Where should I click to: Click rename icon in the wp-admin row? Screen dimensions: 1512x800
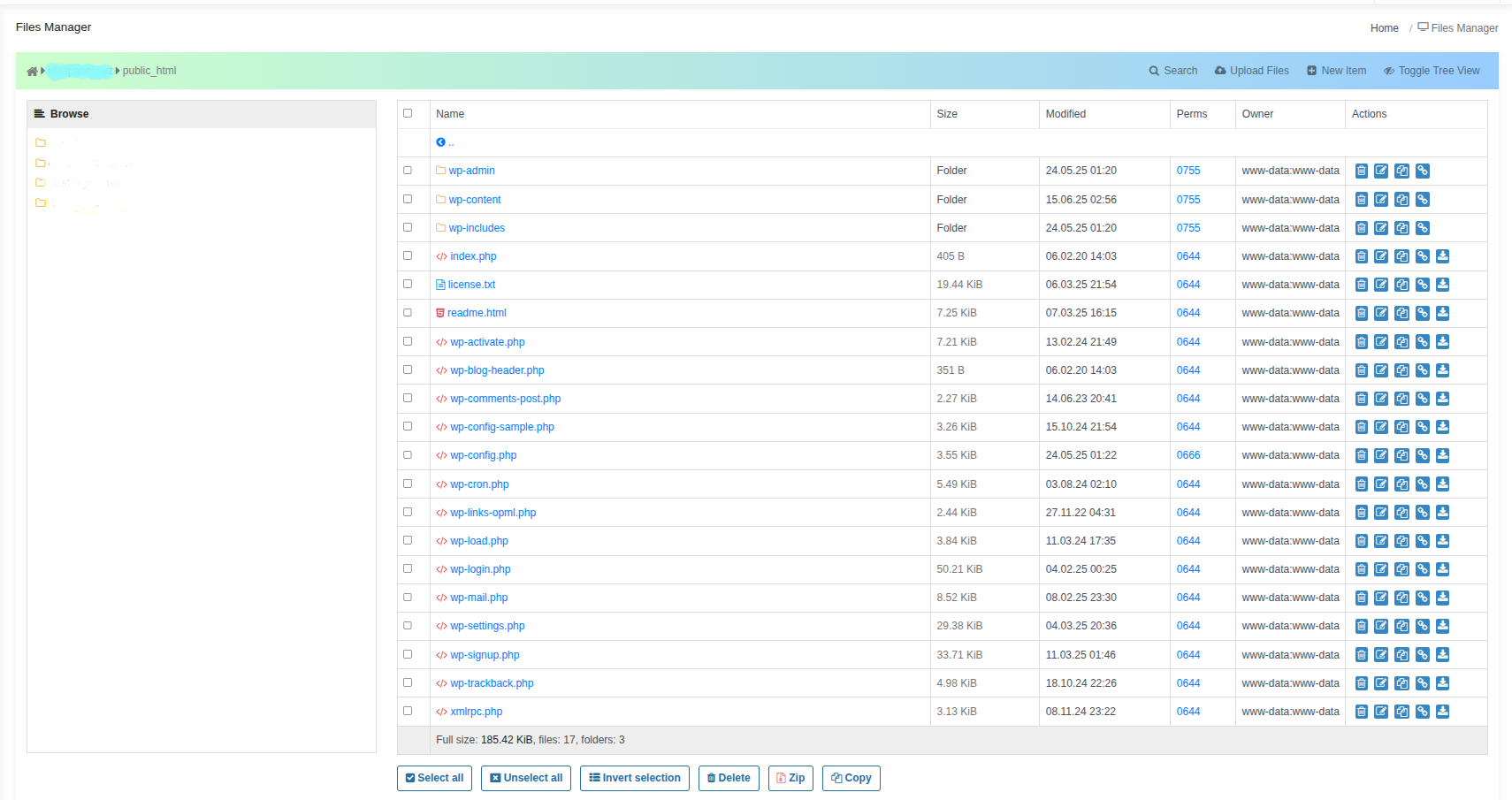pos(1381,171)
